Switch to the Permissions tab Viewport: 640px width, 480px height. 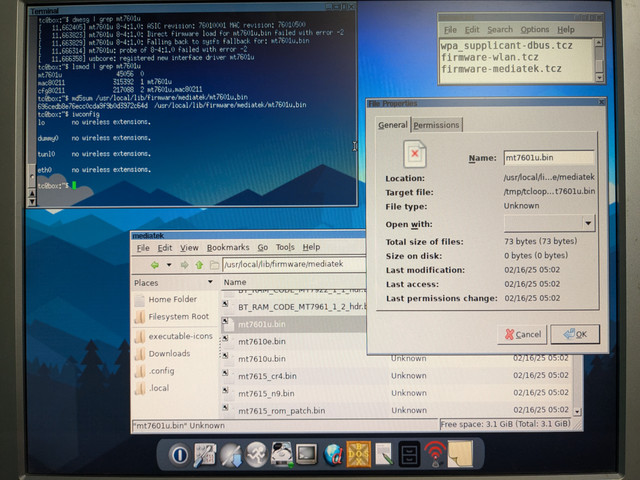coord(436,125)
